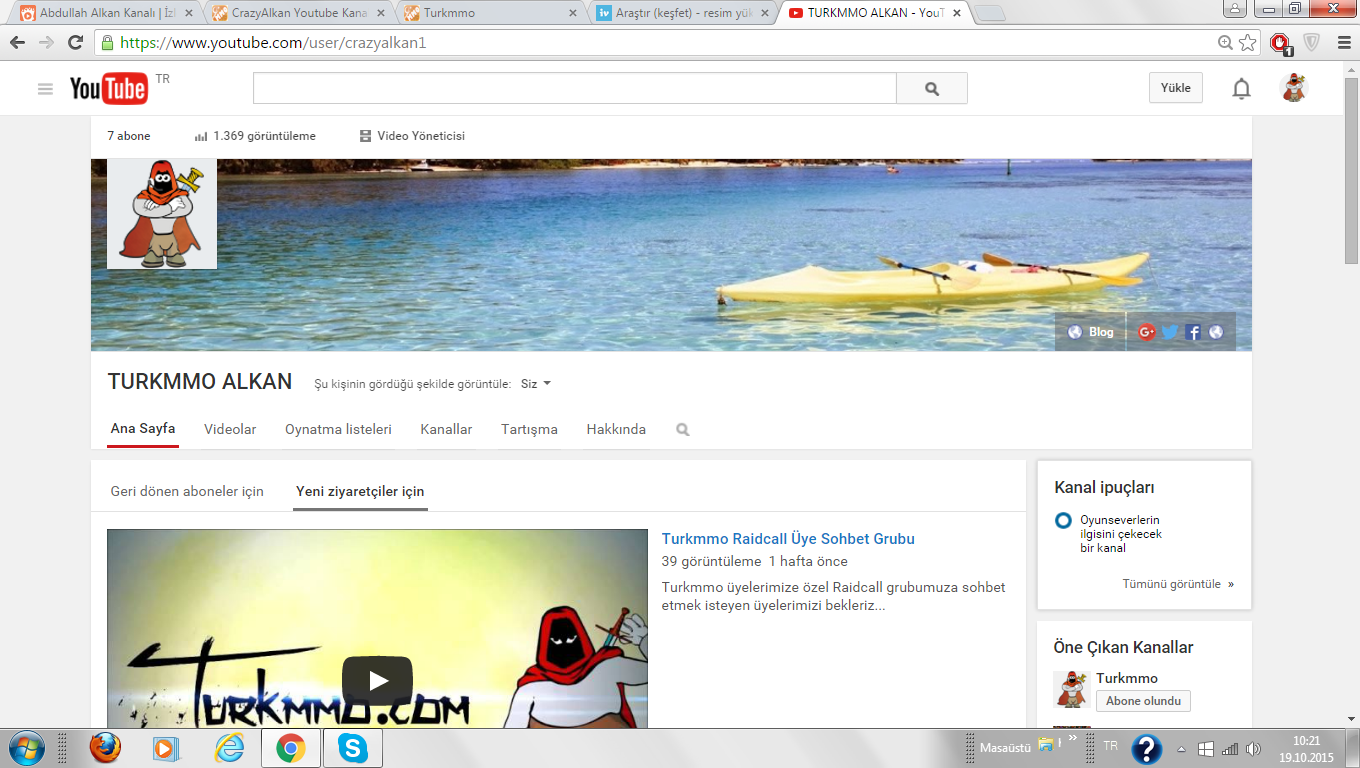The image size is (1360, 768).
Task: Launch Firefox from the taskbar
Action: click(x=105, y=748)
